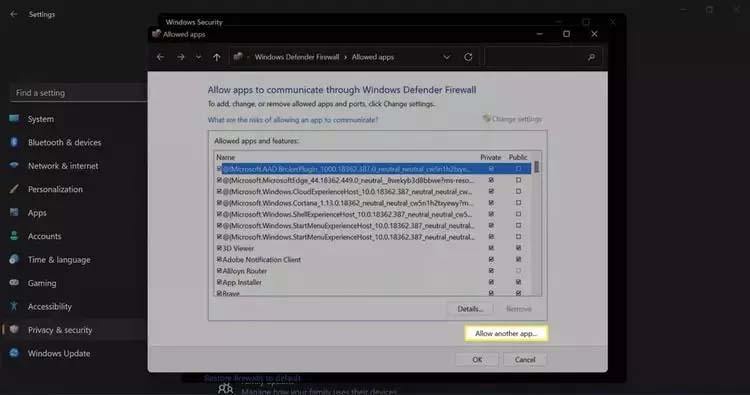This screenshot has height=395, width=750.
Task: Click the apps list scrollbar thumb
Action: pyautogui.click(x=537, y=167)
